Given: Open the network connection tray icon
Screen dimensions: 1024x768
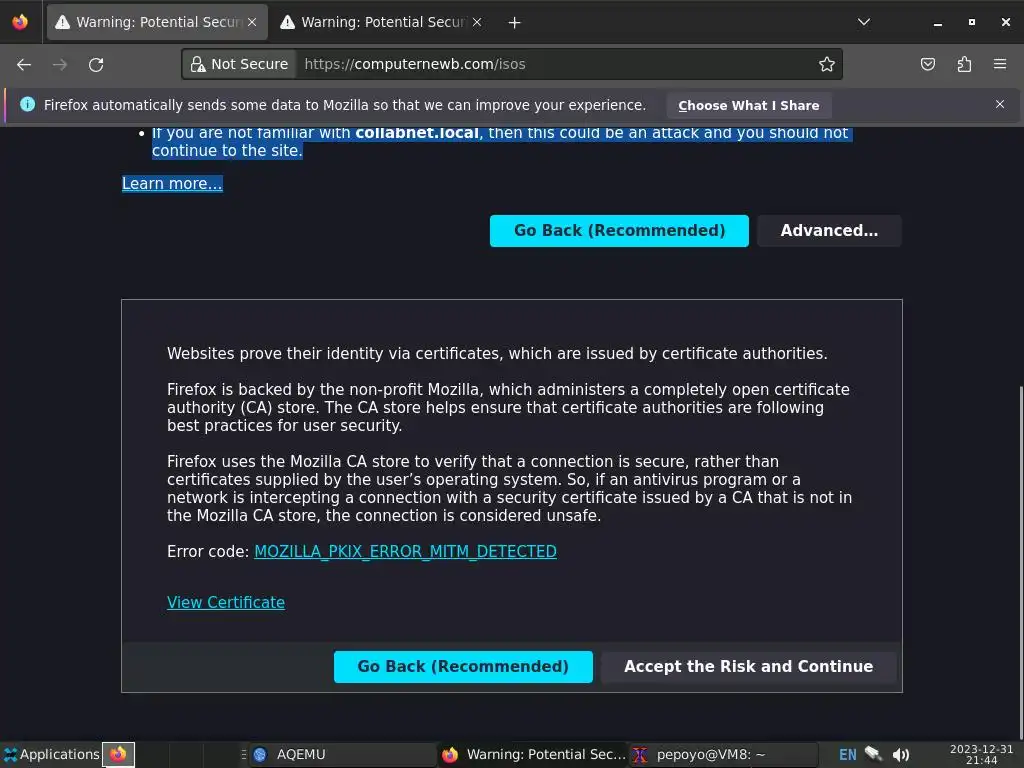Looking at the screenshot, I should click(873, 754).
